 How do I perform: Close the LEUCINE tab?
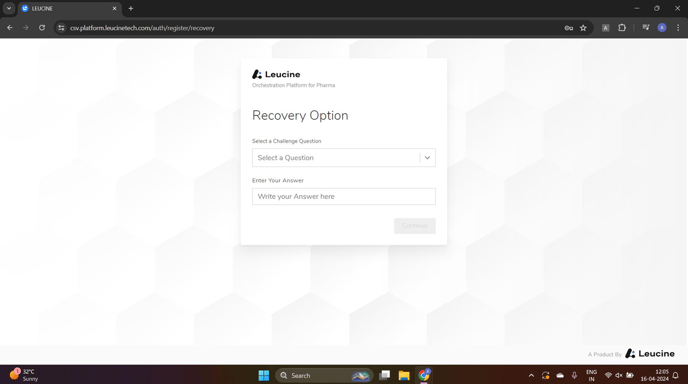click(x=115, y=8)
